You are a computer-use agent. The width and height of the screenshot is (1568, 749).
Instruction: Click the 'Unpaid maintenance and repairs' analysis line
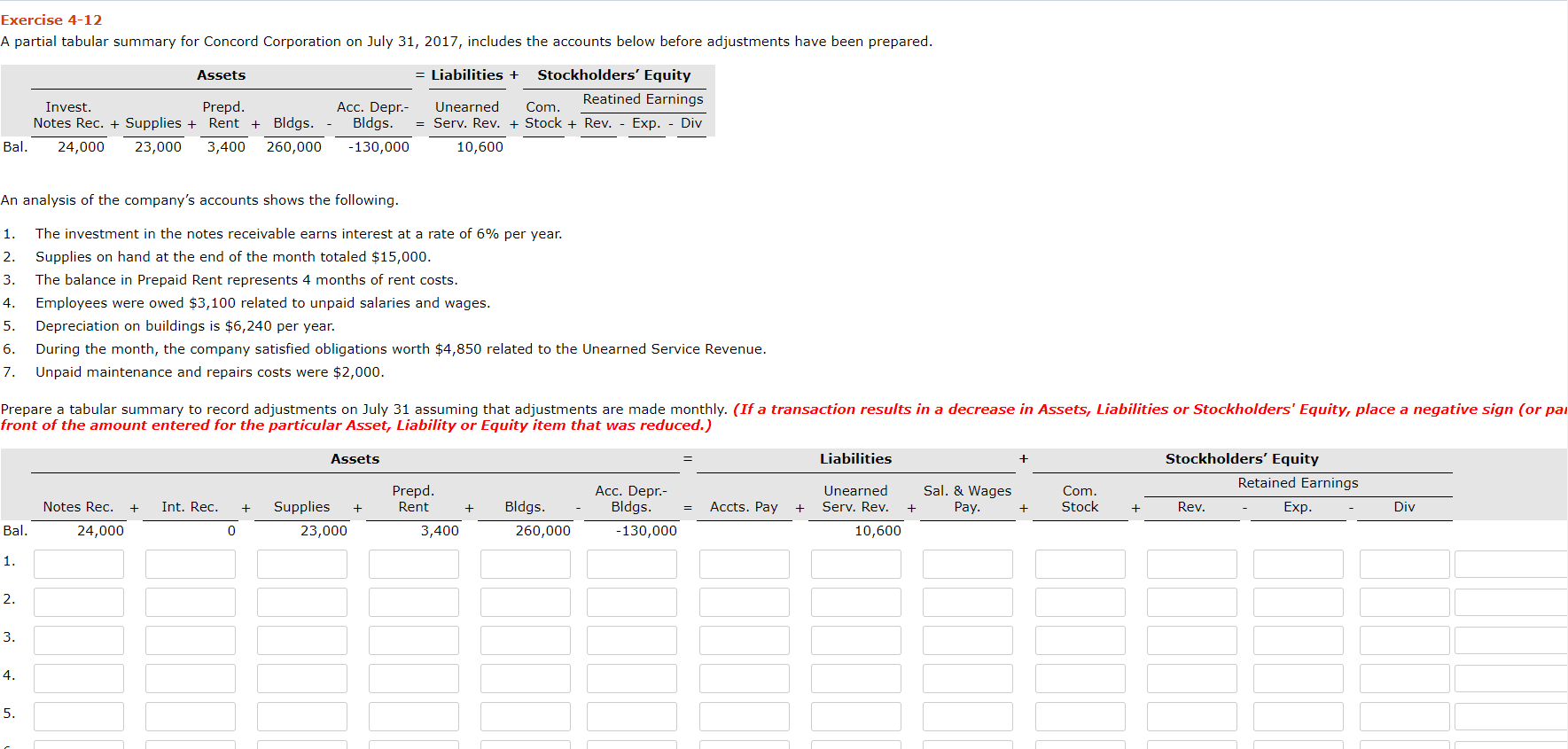pos(210,371)
